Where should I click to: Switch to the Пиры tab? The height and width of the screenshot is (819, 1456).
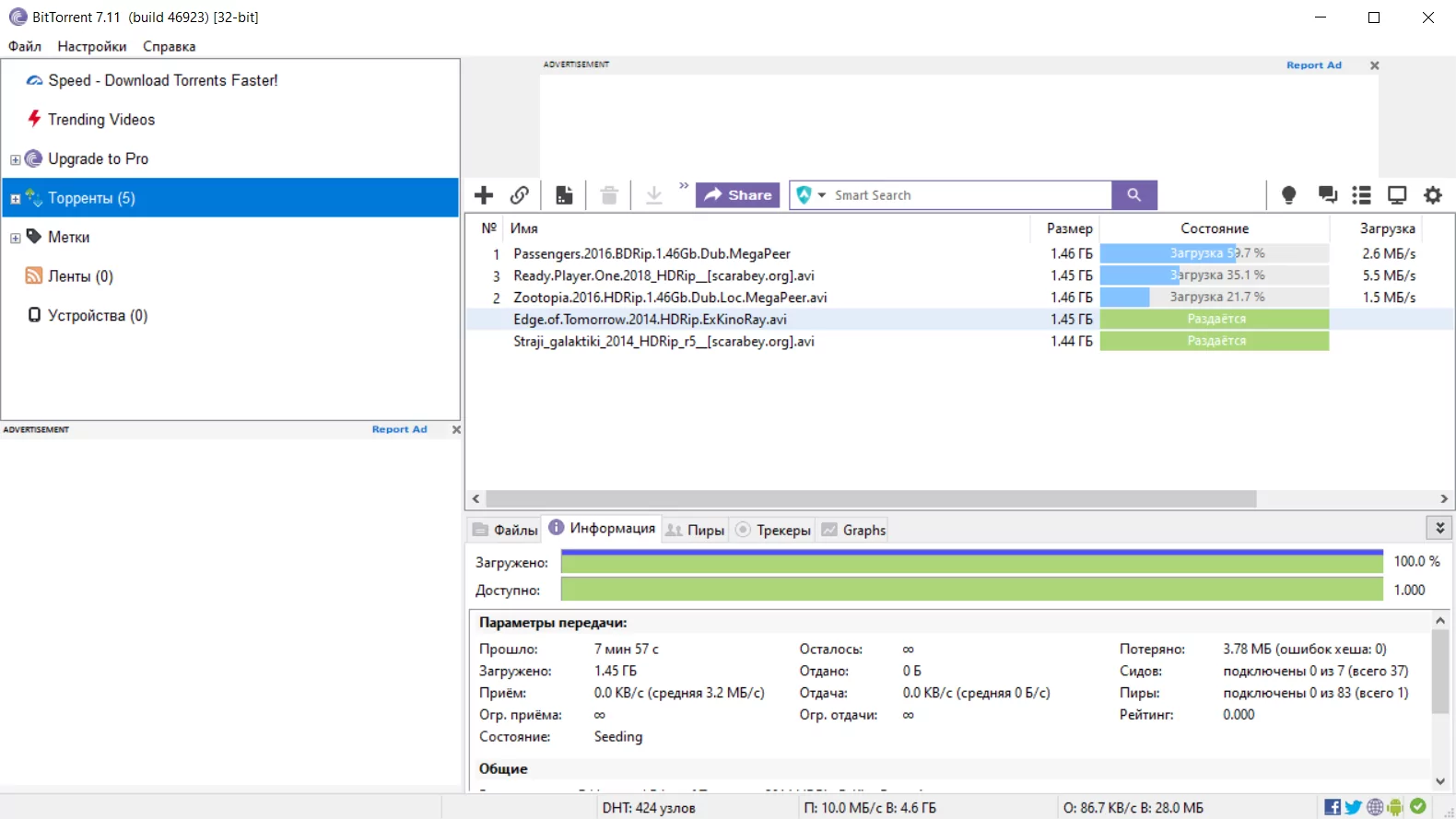695,530
